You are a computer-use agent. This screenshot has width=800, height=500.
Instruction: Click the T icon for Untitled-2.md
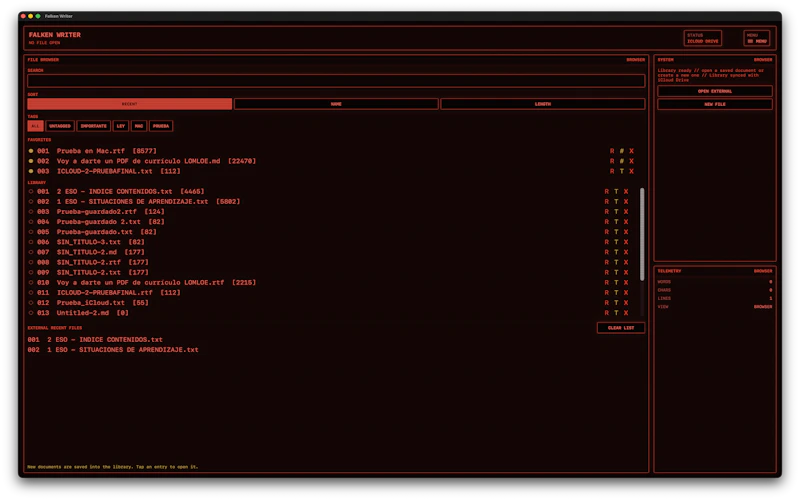pos(616,313)
